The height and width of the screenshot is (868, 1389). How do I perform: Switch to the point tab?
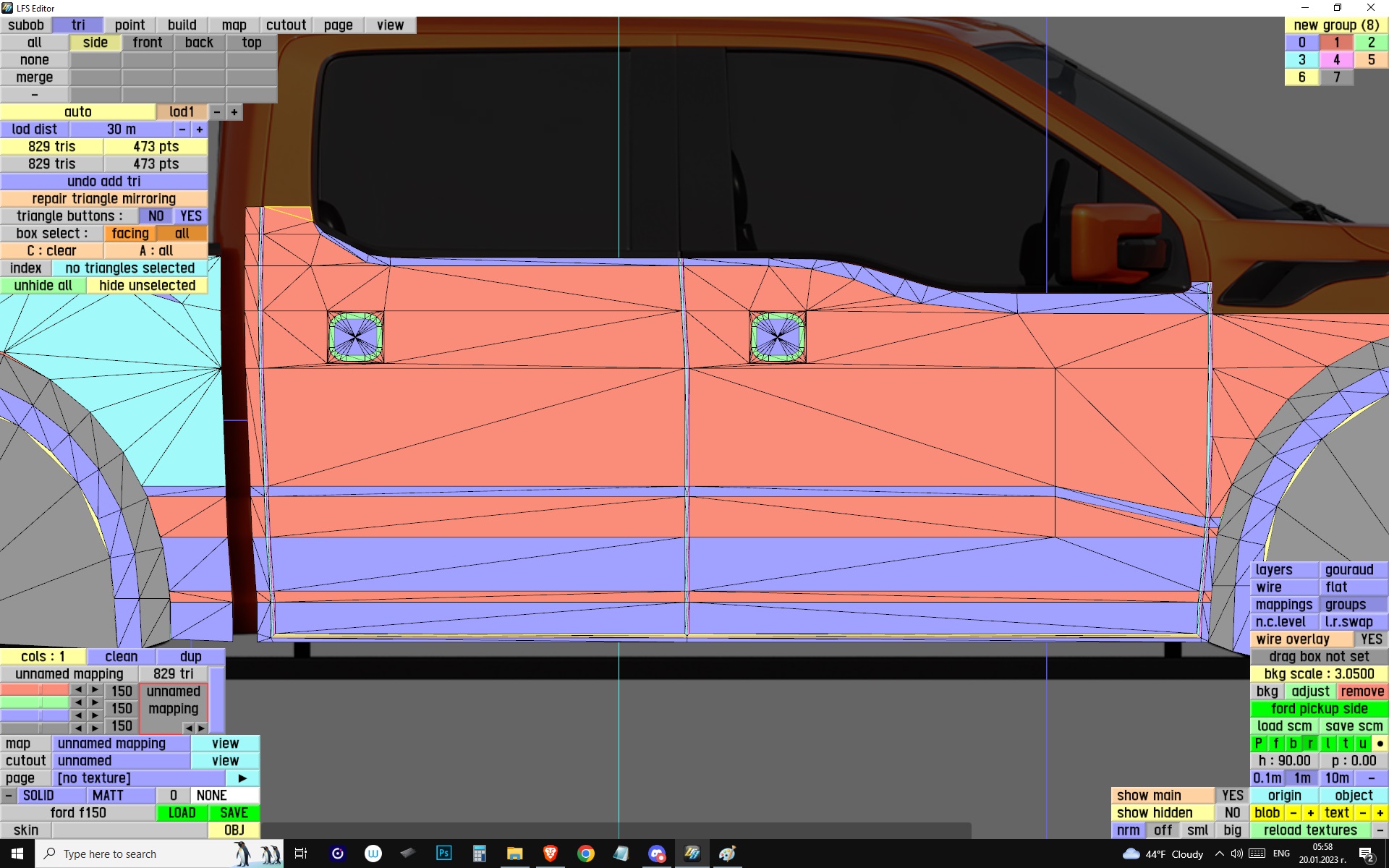pos(129,25)
